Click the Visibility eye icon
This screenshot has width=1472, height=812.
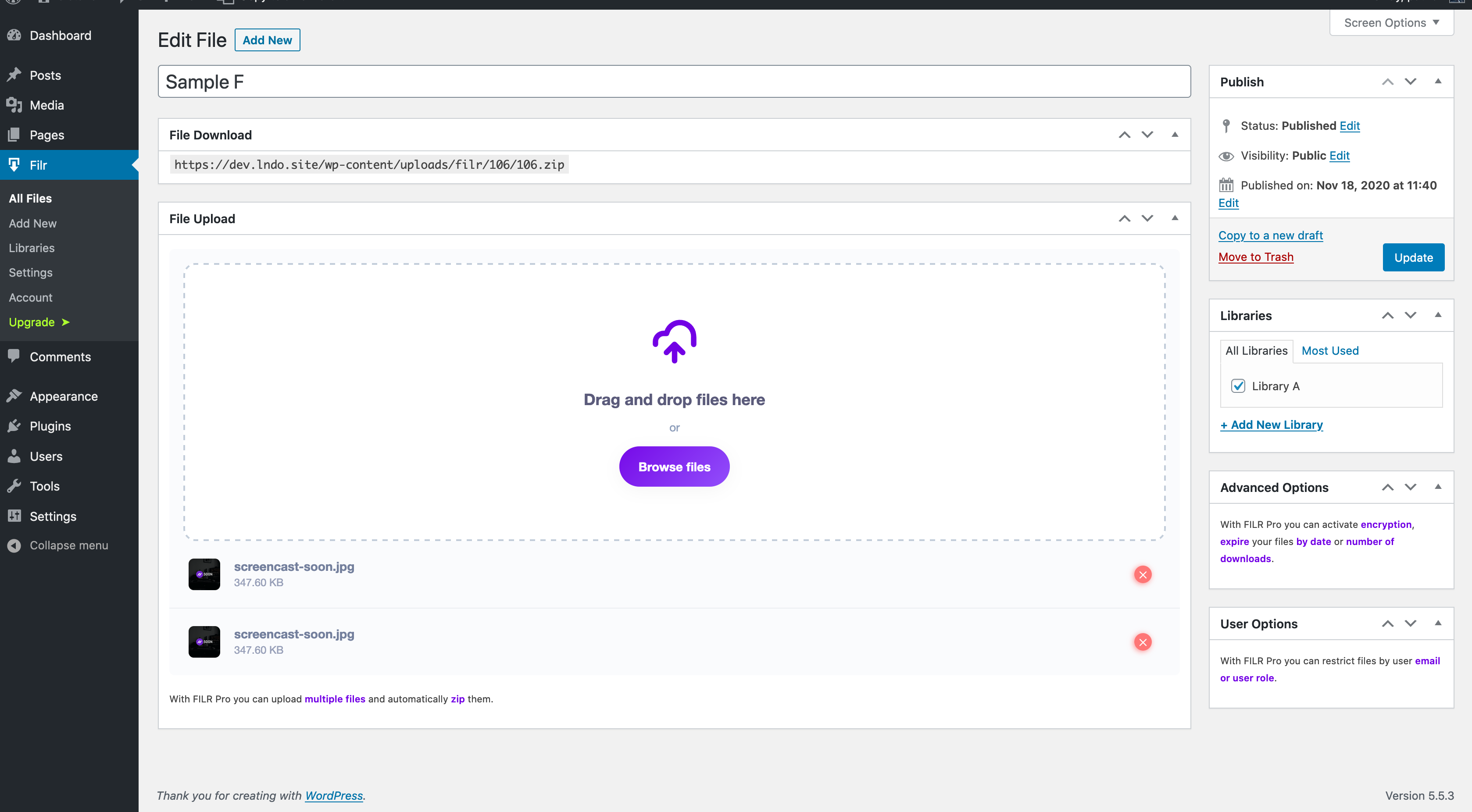tap(1226, 156)
